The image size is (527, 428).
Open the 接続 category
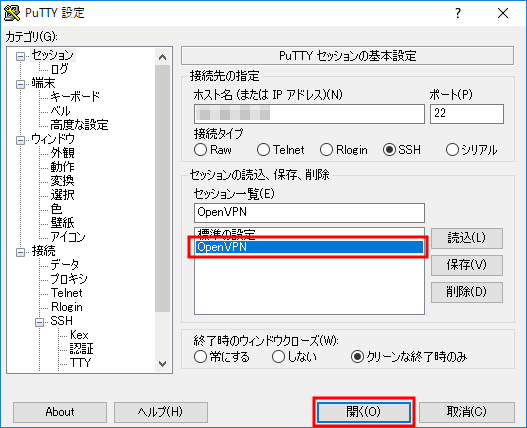click(43, 251)
